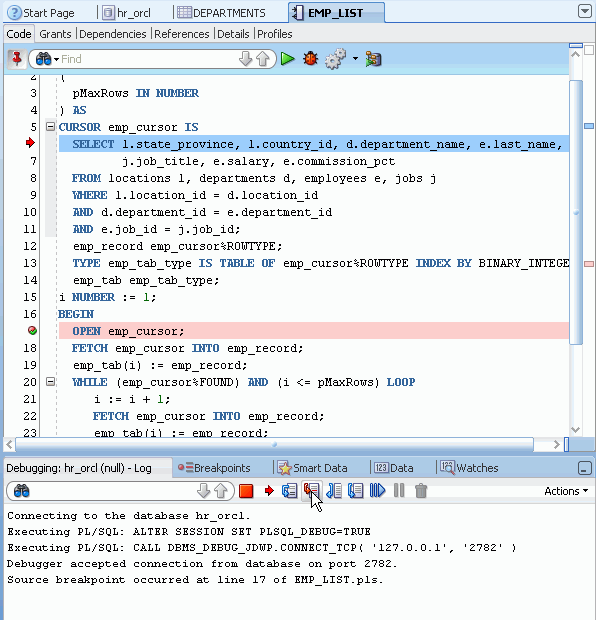Screen dimensions: 596x620
Task: Resume execution with the blue play icon
Action: click(x=377, y=491)
